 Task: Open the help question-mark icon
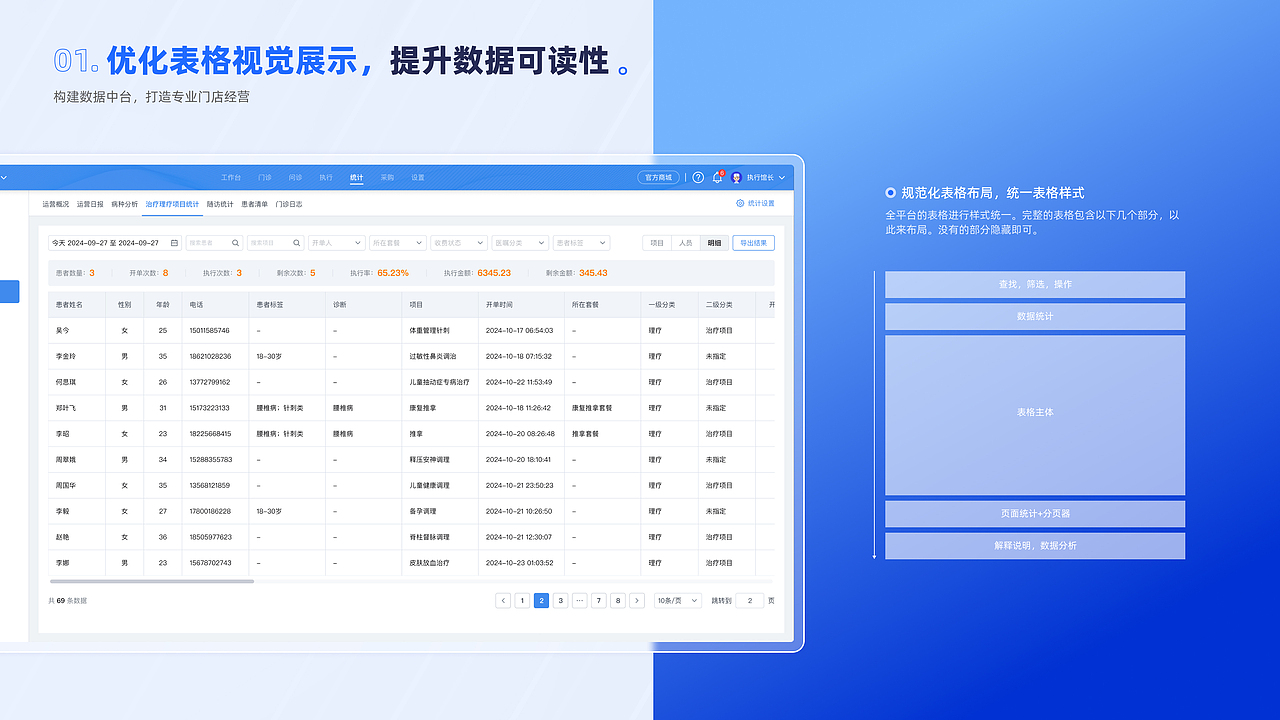click(x=698, y=177)
